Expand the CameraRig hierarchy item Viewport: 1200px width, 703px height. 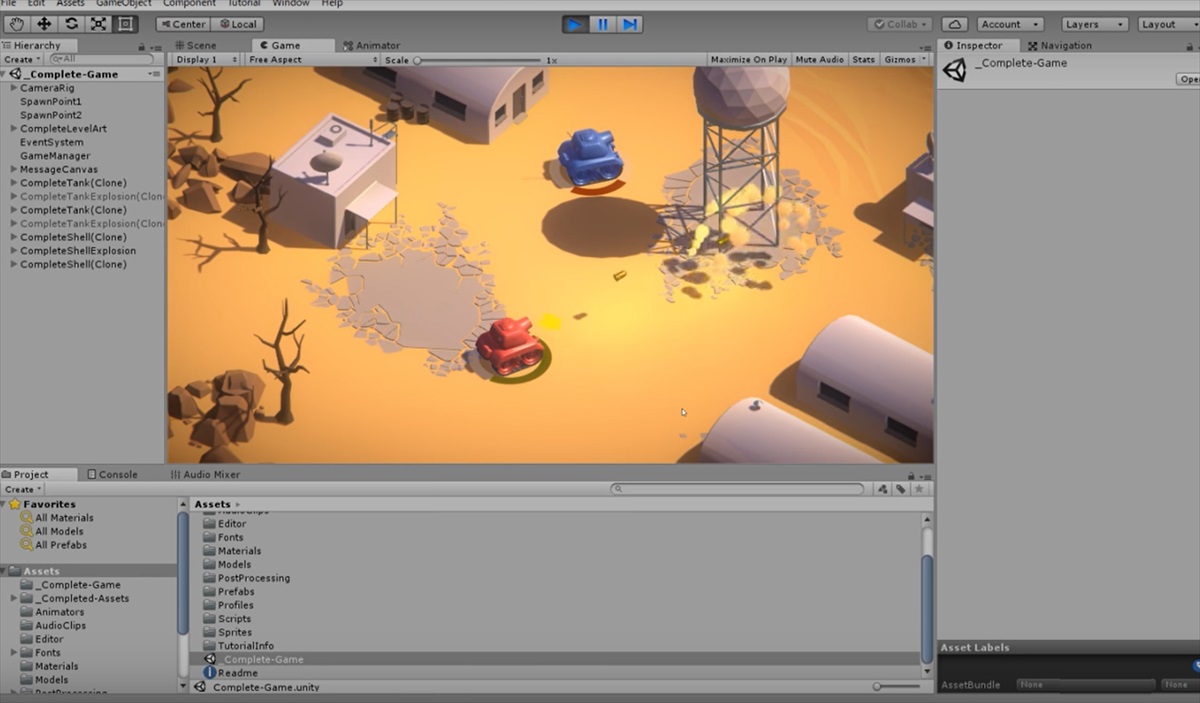click(x=13, y=88)
